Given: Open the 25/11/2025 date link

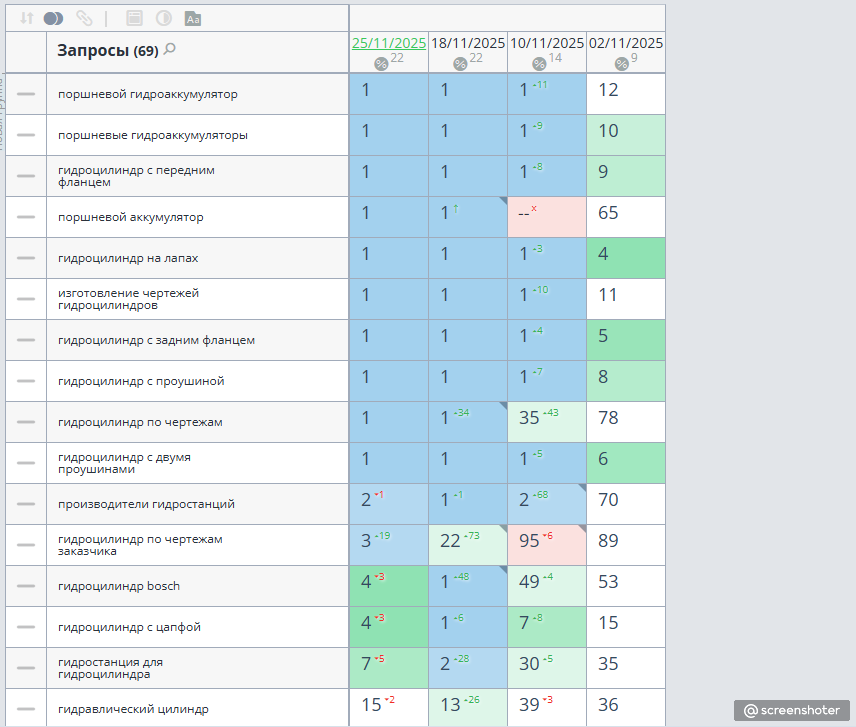Looking at the screenshot, I should pyautogui.click(x=389, y=43).
